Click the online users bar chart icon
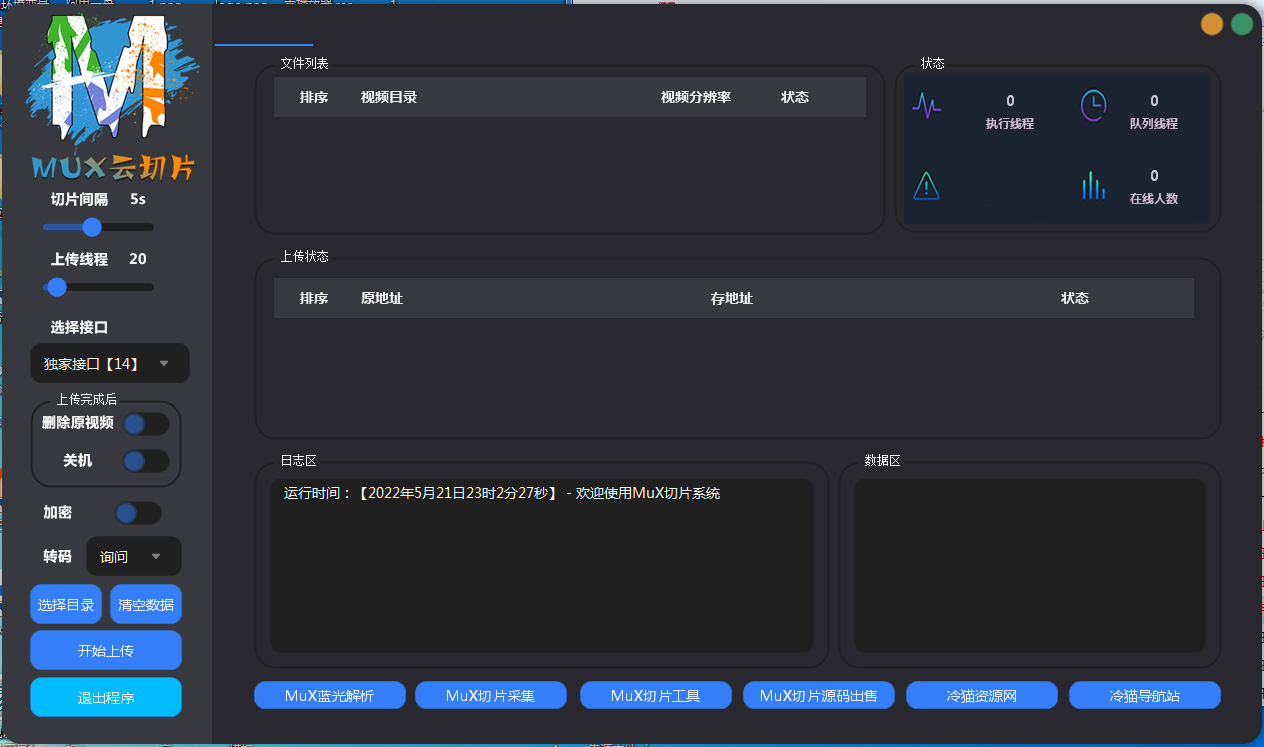 pyautogui.click(x=1093, y=185)
